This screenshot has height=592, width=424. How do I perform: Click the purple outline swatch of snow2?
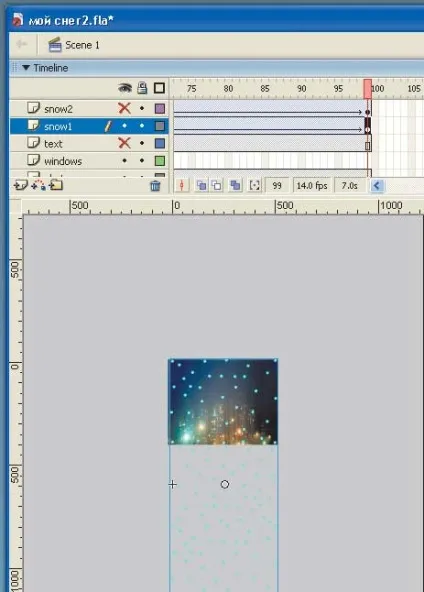[160, 109]
